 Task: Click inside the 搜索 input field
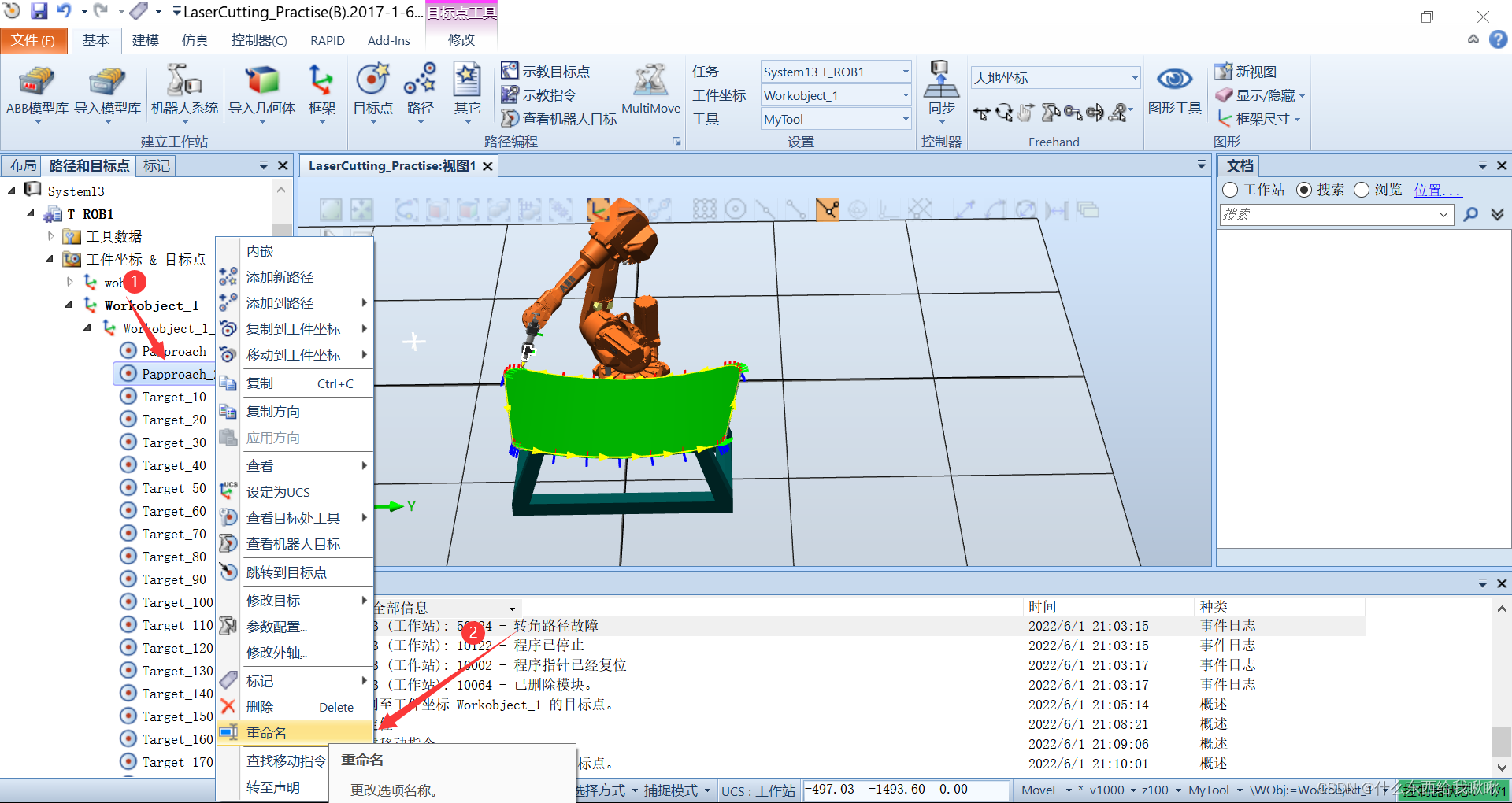1327,214
